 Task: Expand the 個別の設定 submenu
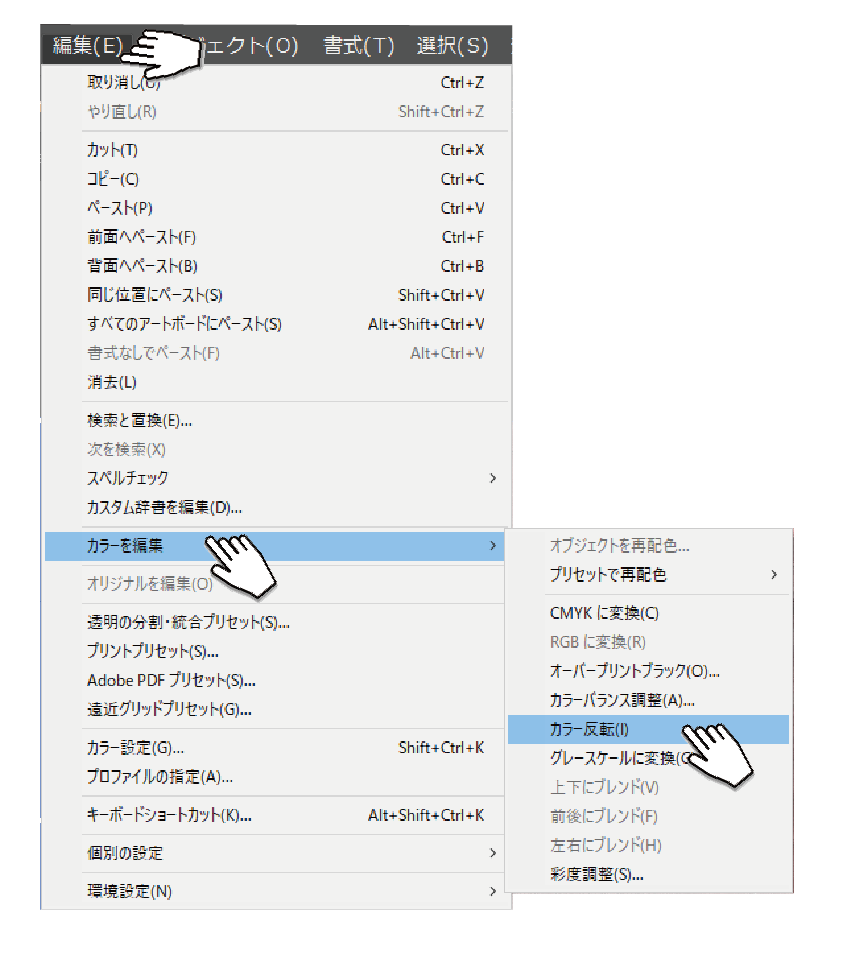pyautogui.click(x=491, y=853)
